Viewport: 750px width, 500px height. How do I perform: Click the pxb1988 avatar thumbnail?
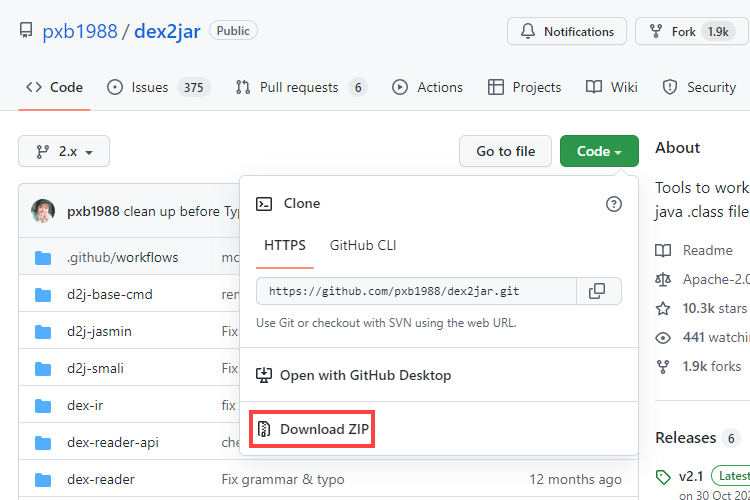[43, 211]
